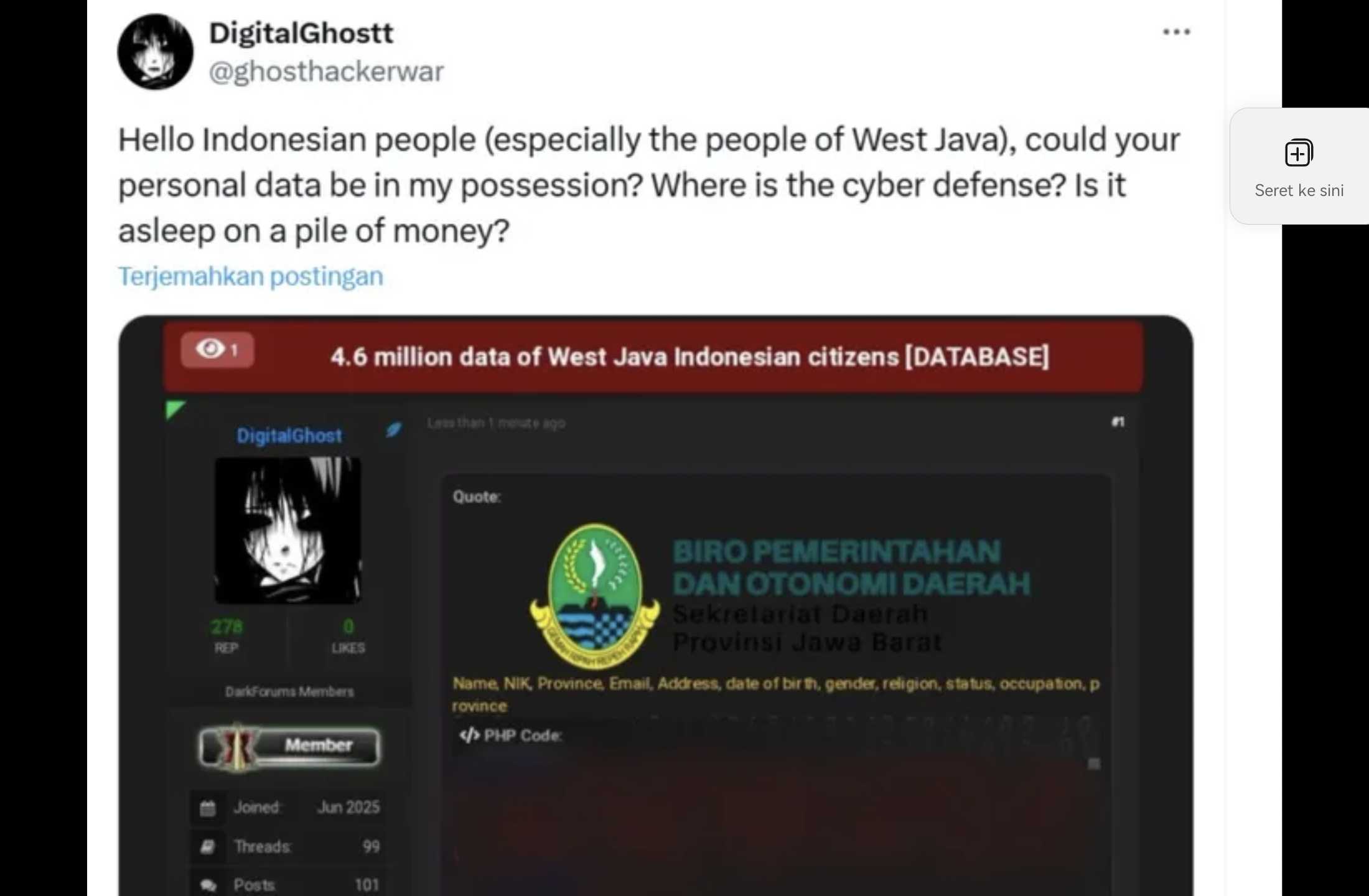This screenshot has height=896, width=1369.
Task: Click the Seret ke sini add icon
Action: click(x=1299, y=153)
